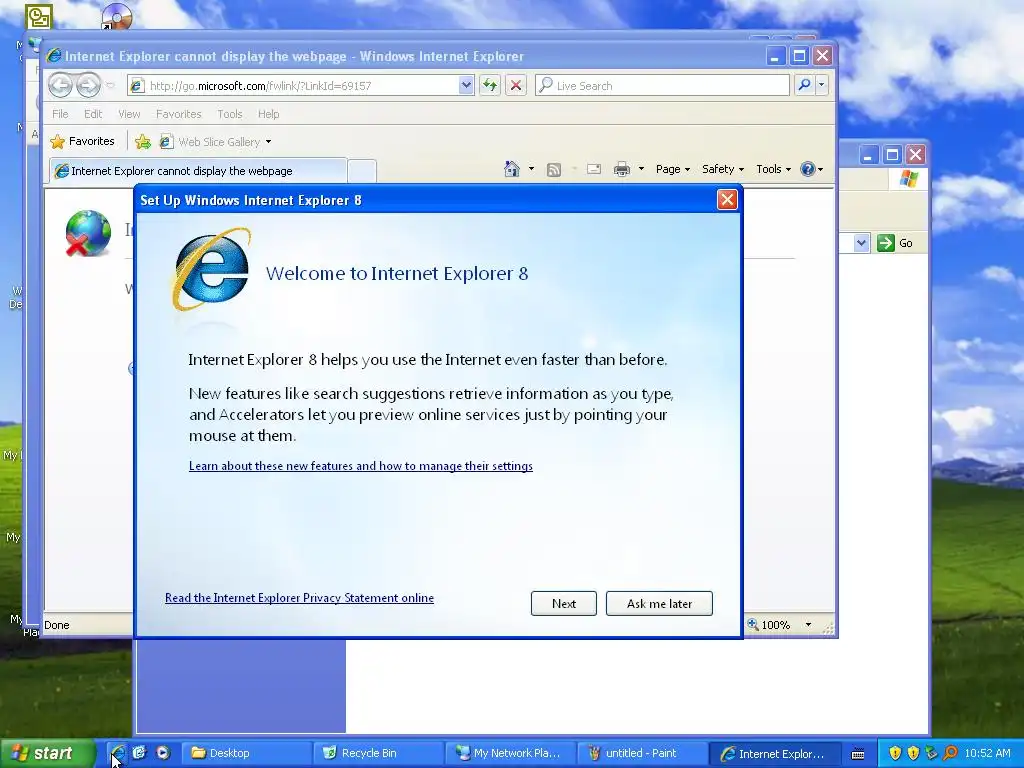The image size is (1024, 768).
Task: Click the keyboard language bar icon
Action: [858, 754]
